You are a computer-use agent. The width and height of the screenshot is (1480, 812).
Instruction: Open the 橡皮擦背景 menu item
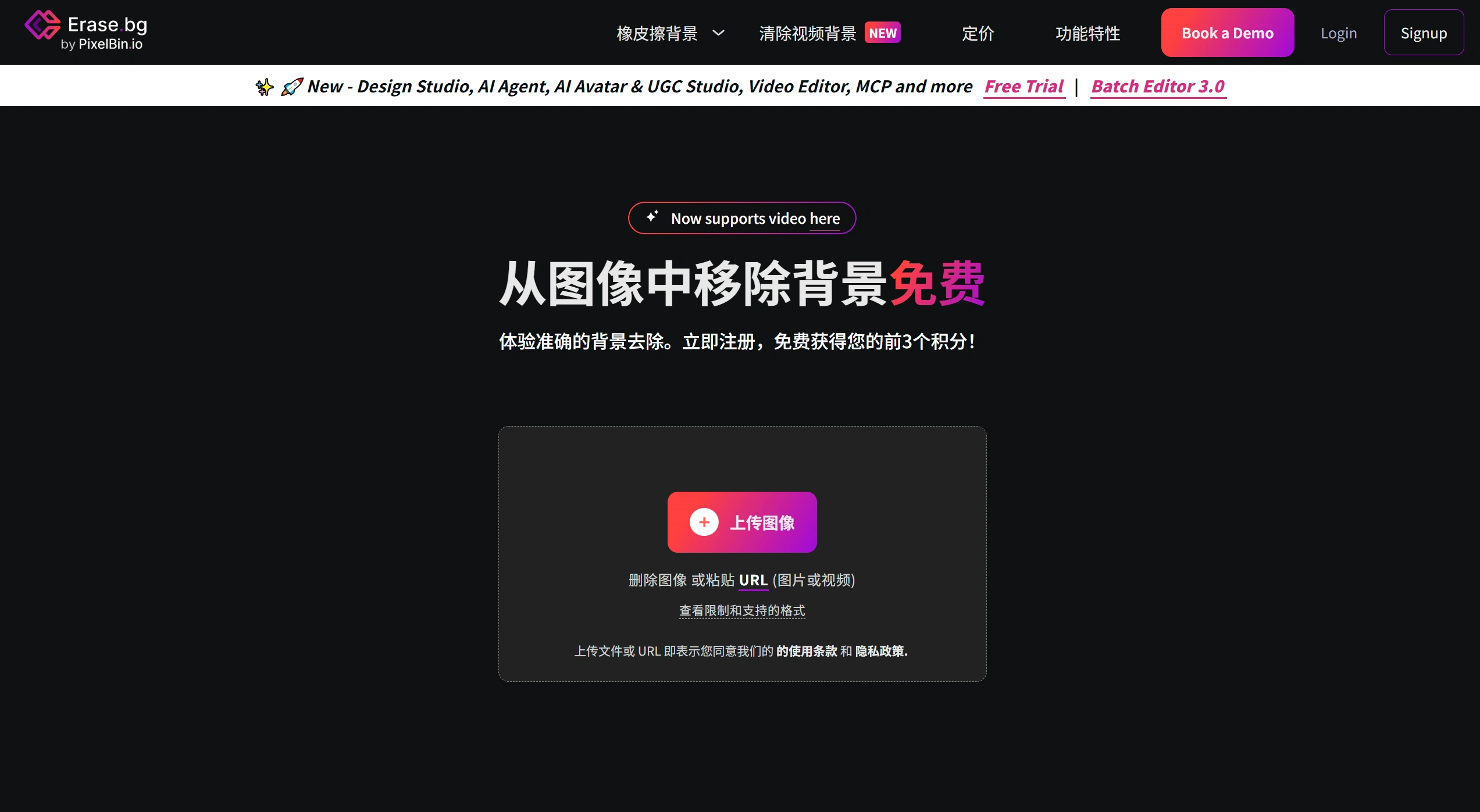click(657, 33)
